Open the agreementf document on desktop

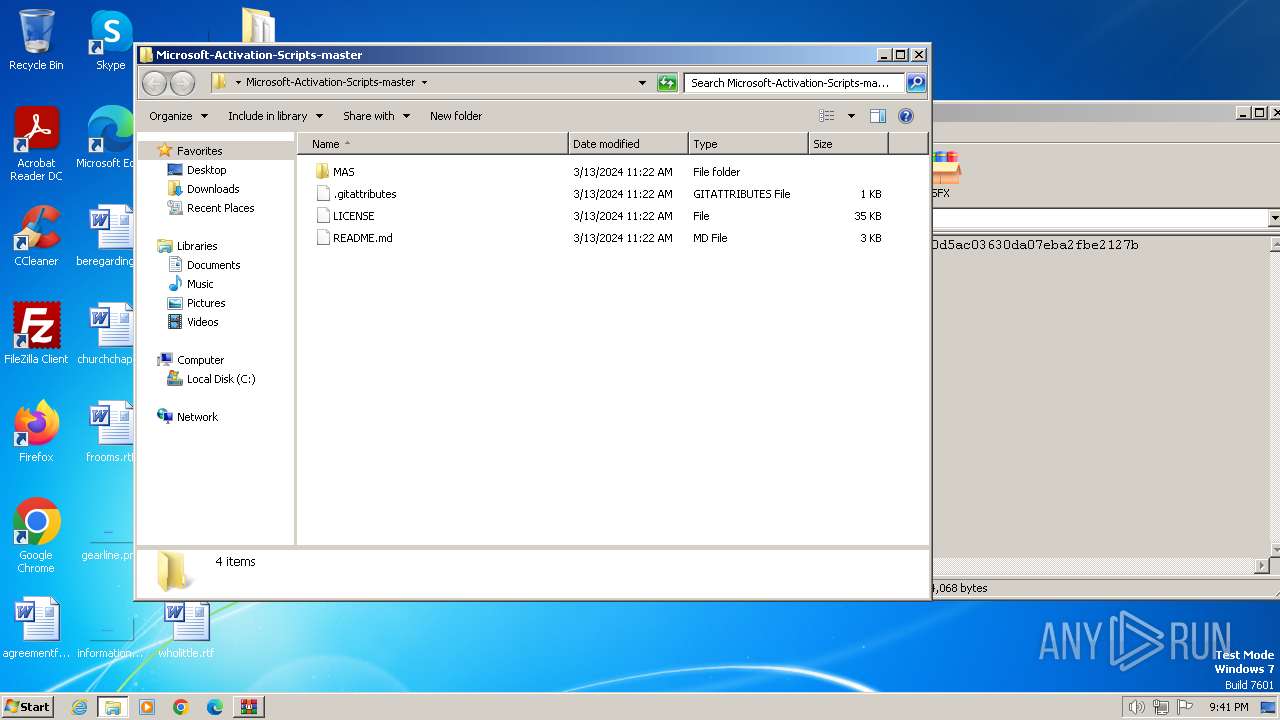36,628
